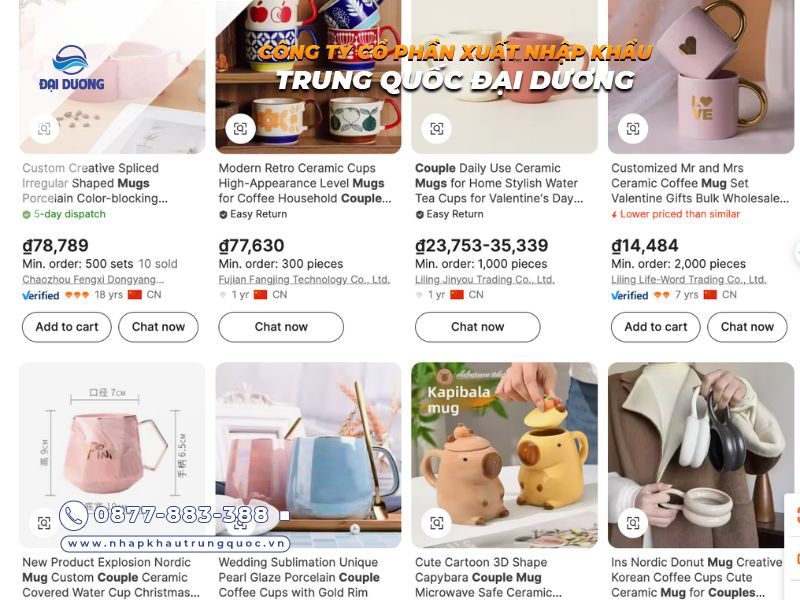Open Chaozhou Fengxi Dongyang supplier link
This screenshot has width=800, height=600.
pos(93,280)
